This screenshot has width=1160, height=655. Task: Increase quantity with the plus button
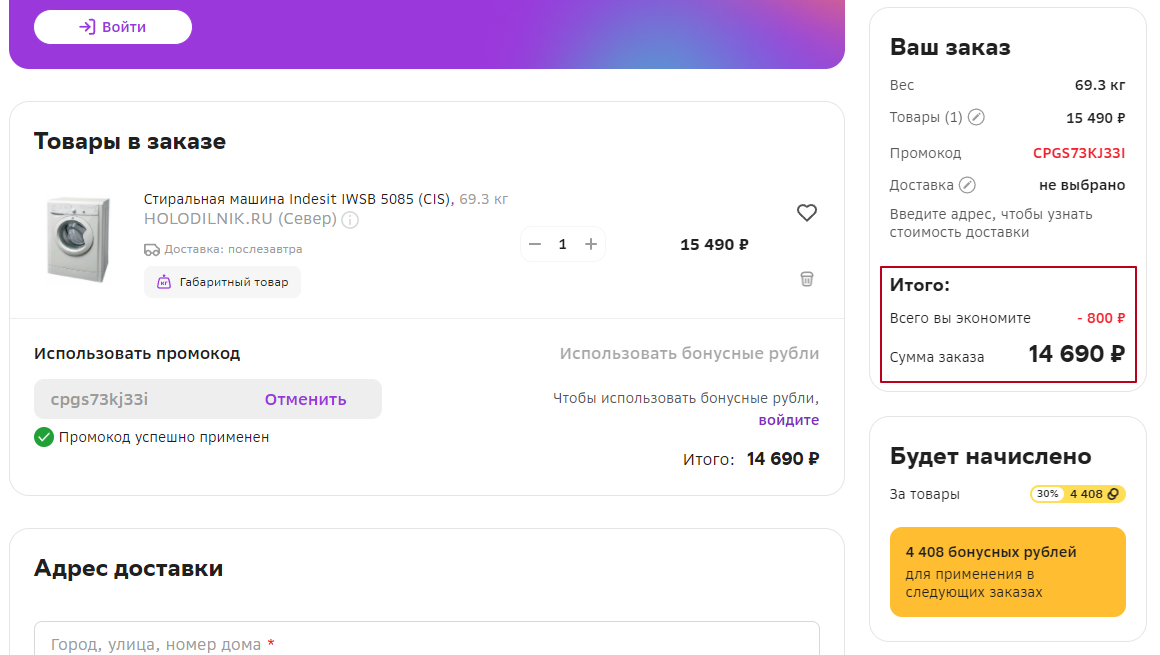[591, 244]
